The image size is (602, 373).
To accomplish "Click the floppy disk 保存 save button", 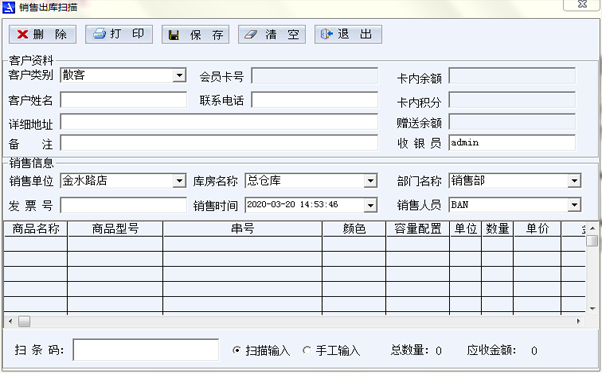I will 195,35.
